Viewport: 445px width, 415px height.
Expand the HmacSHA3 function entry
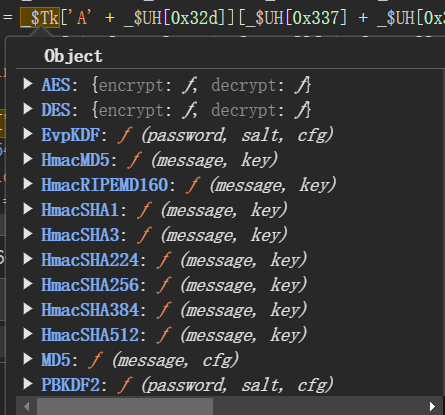[x=28, y=234]
